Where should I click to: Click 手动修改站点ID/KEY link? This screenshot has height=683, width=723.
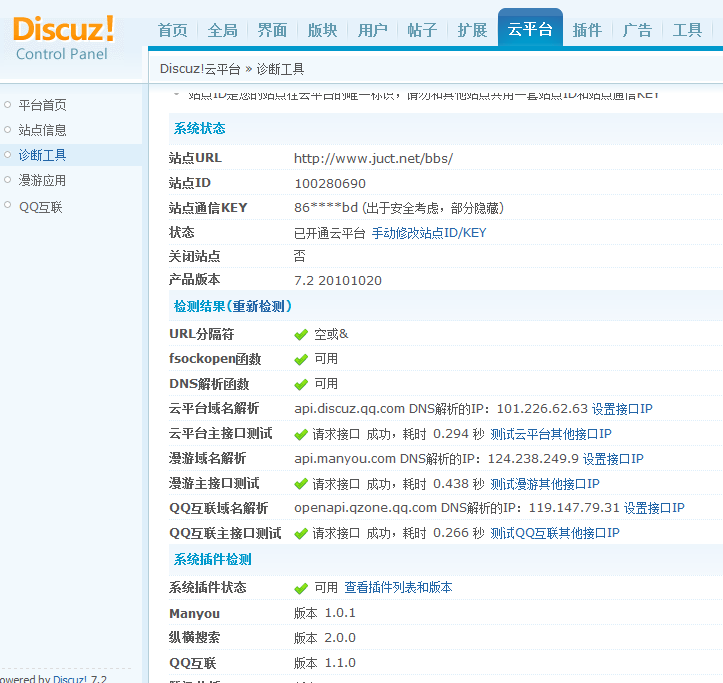tap(429, 233)
